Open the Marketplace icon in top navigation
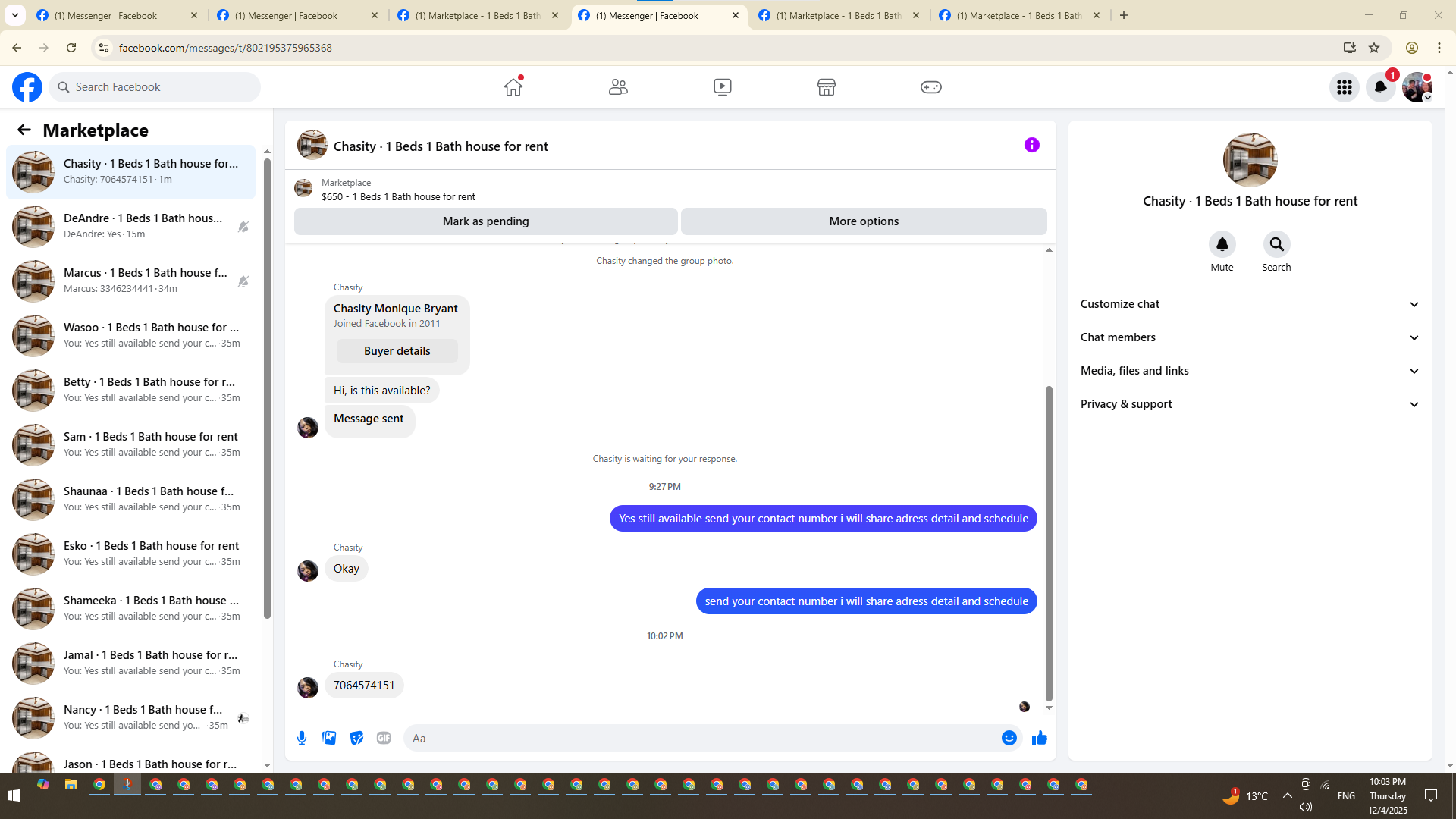Viewport: 1456px width, 819px height. click(x=826, y=87)
